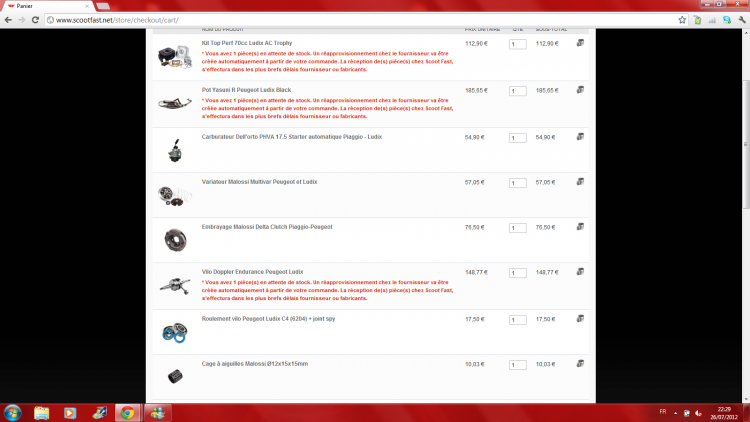Edit quantity for Roulement vilo Peugeot

point(518,320)
